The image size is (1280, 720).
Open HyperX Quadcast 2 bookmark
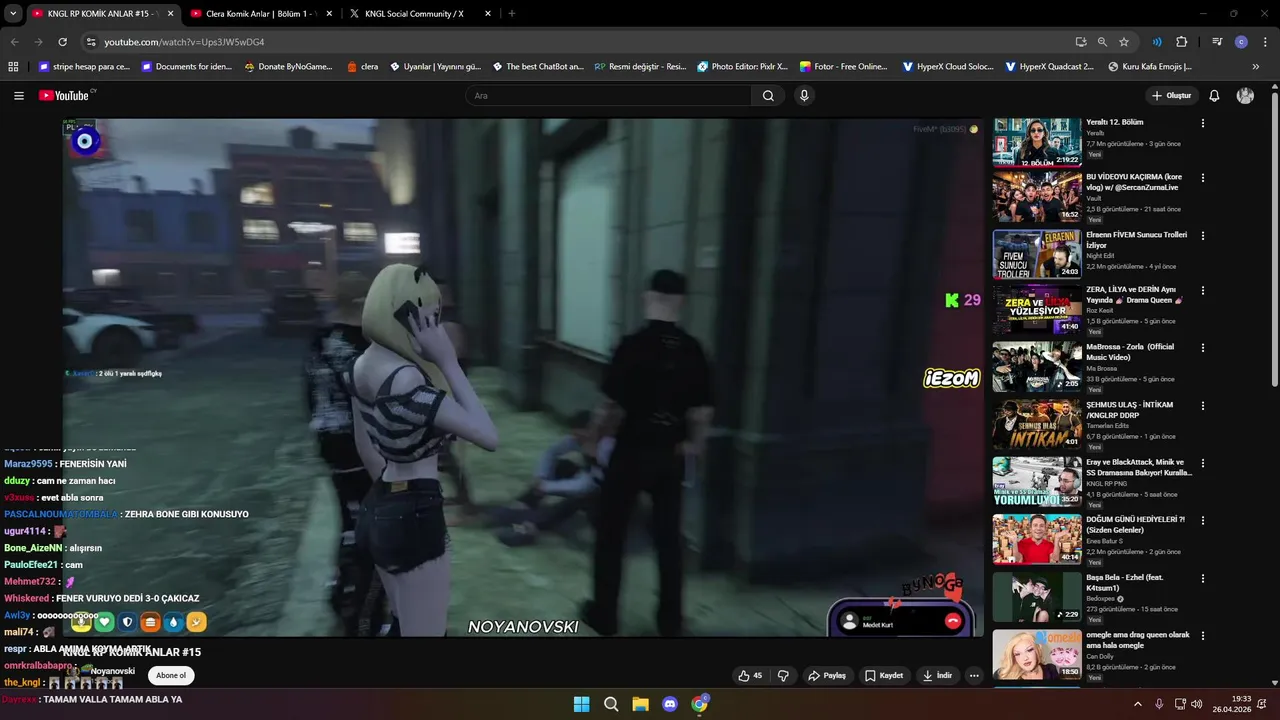pyautogui.click(x=1050, y=67)
